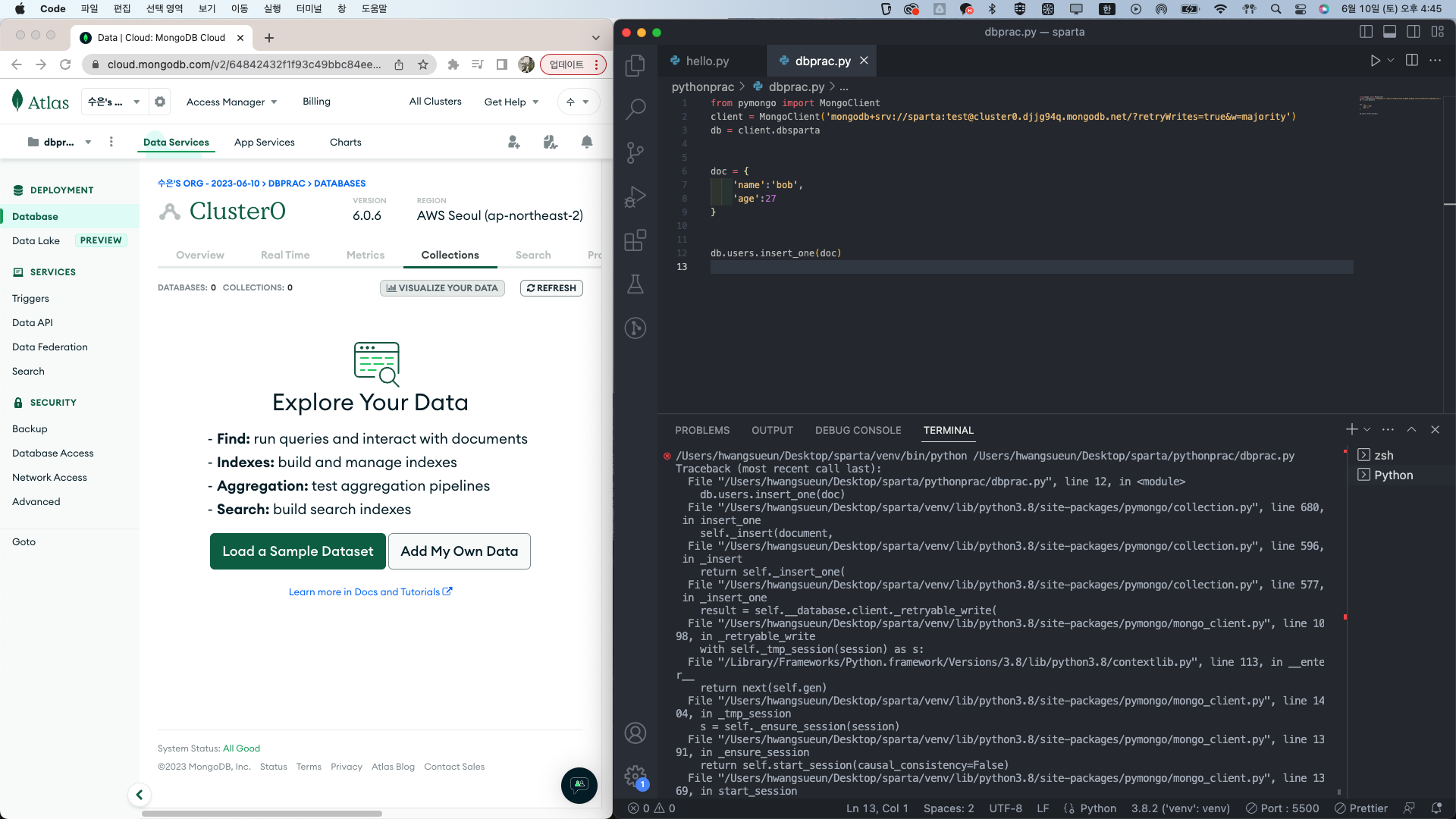Viewport: 1456px width, 819px height.
Task: Click All Clusters in Atlas top navigation
Action: [x=435, y=102]
